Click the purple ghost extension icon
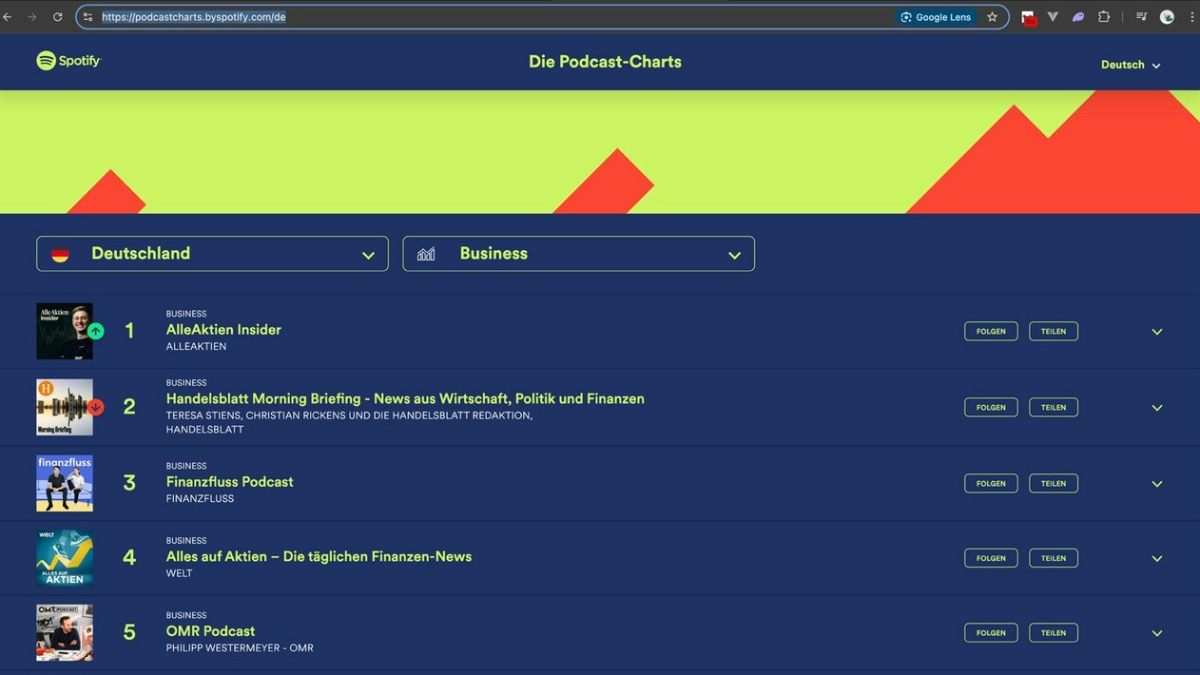This screenshot has height=675, width=1200. (1078, 17)
